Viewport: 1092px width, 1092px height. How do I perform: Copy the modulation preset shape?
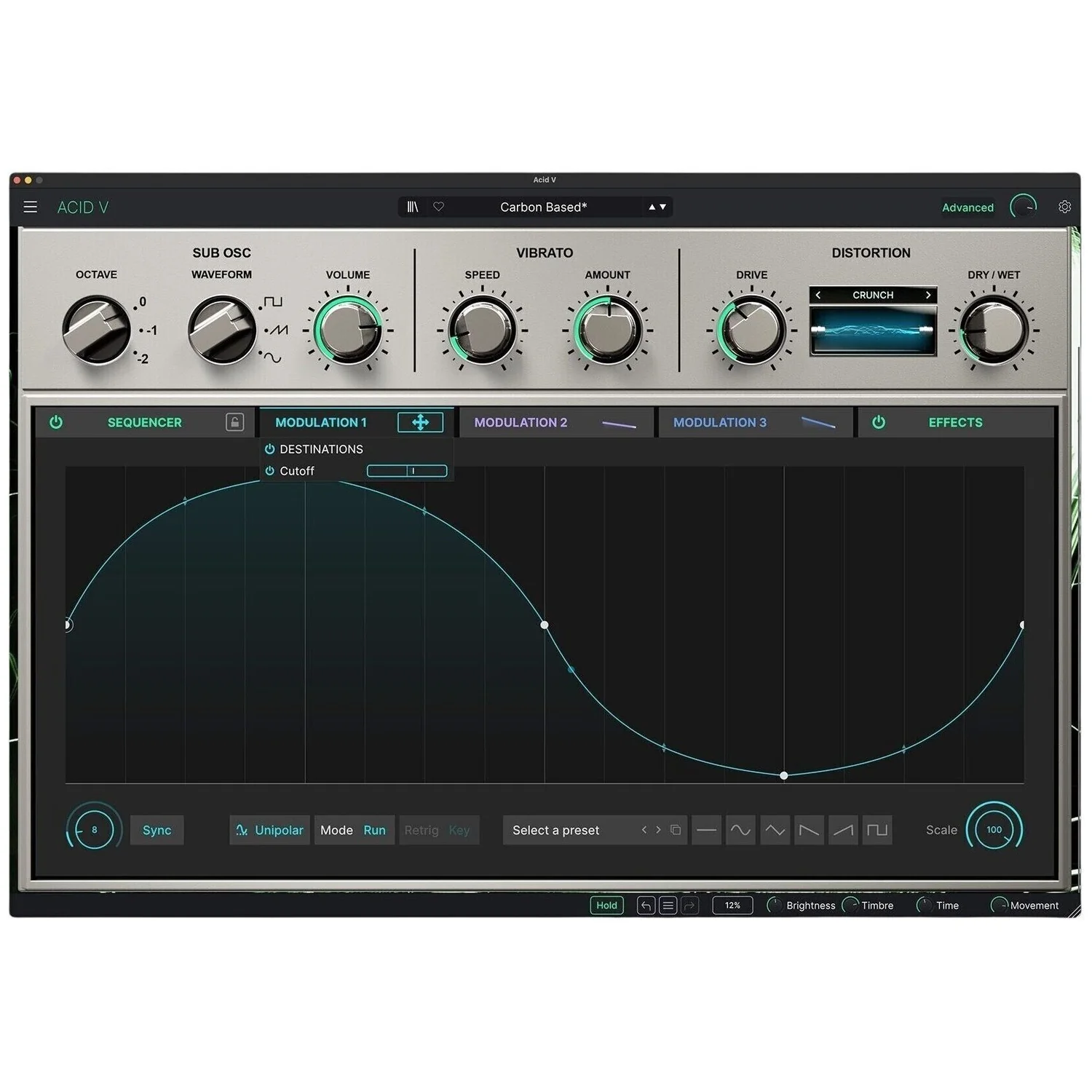(676, 830)
